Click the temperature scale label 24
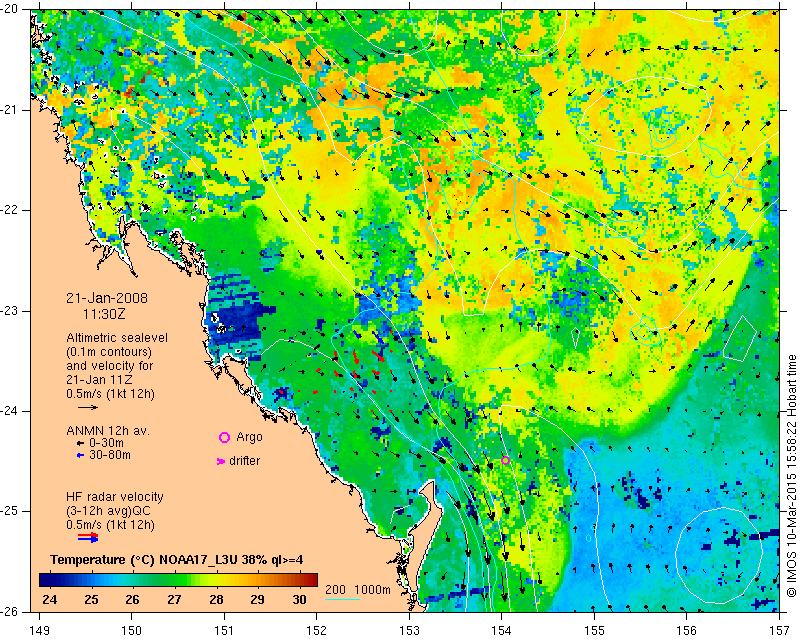Screen dimensions: 800x640 pyautogui.click(x=49, y=599)
